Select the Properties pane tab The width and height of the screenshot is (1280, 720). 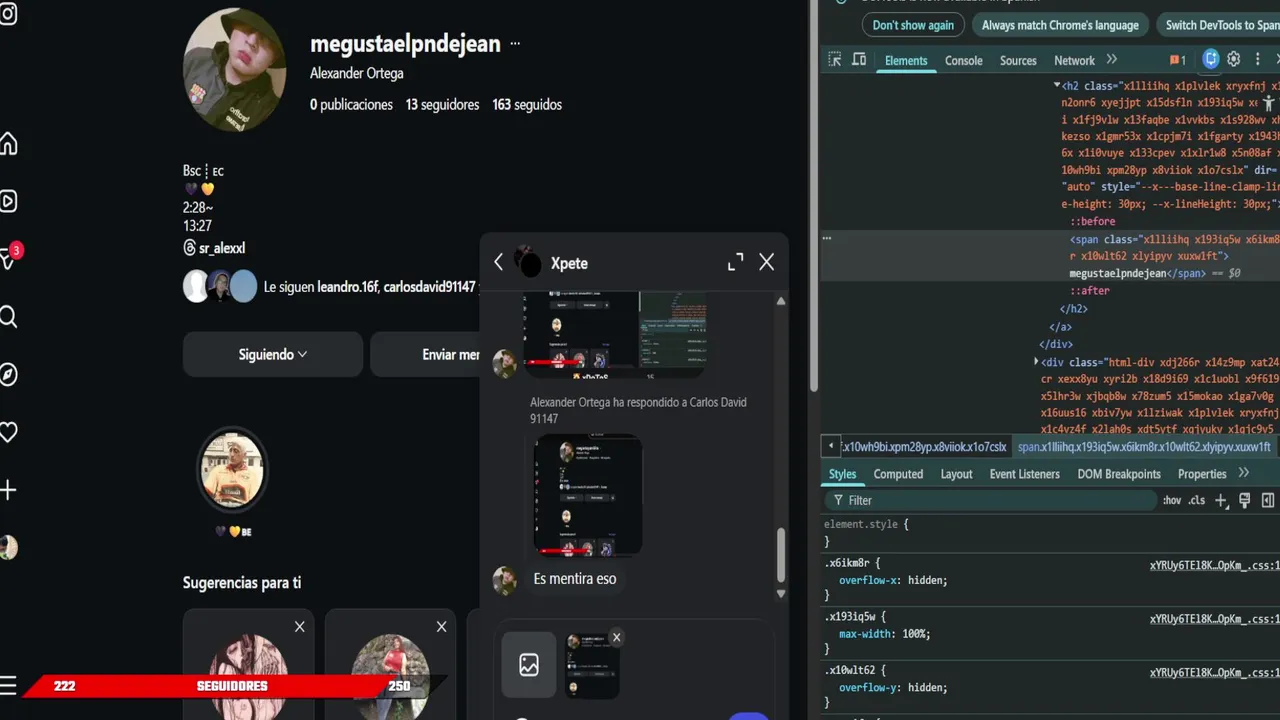1202,474
